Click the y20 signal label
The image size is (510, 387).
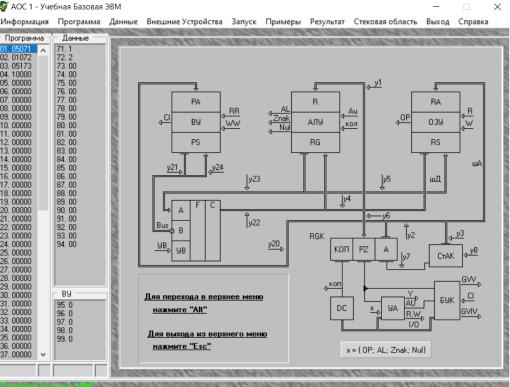coord(273,244)
